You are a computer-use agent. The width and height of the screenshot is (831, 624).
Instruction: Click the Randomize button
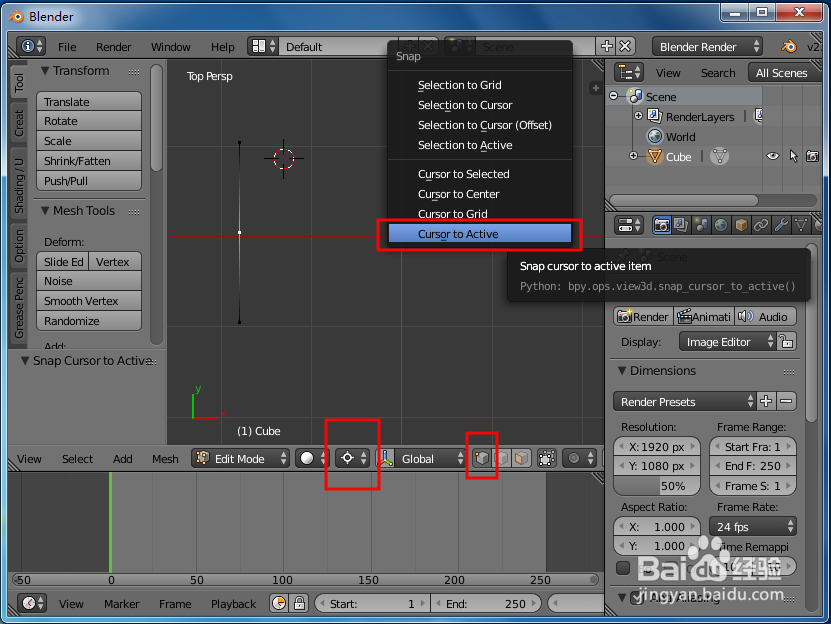[x=89, y=321]
